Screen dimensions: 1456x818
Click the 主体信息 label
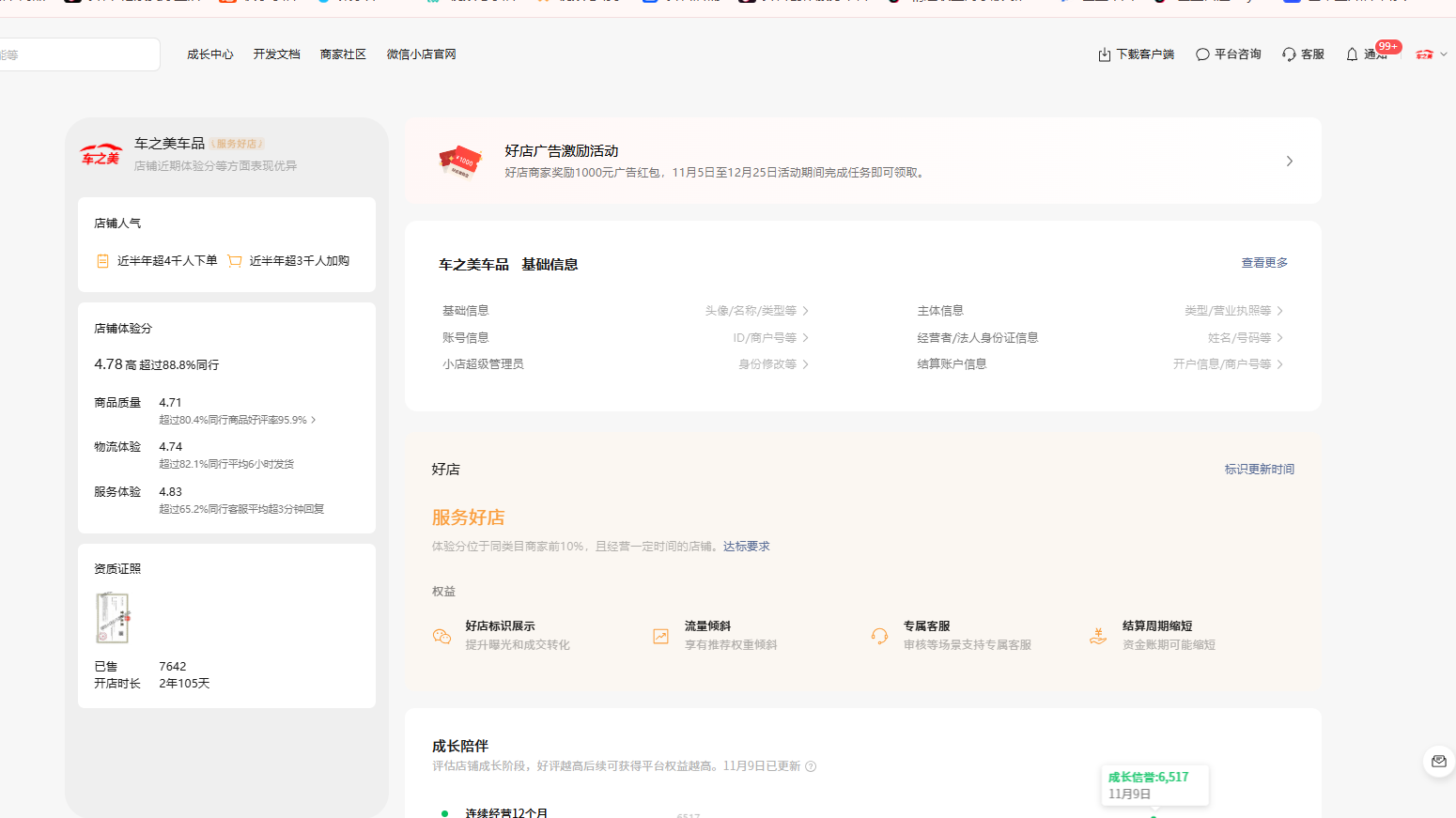click(940, 311)
